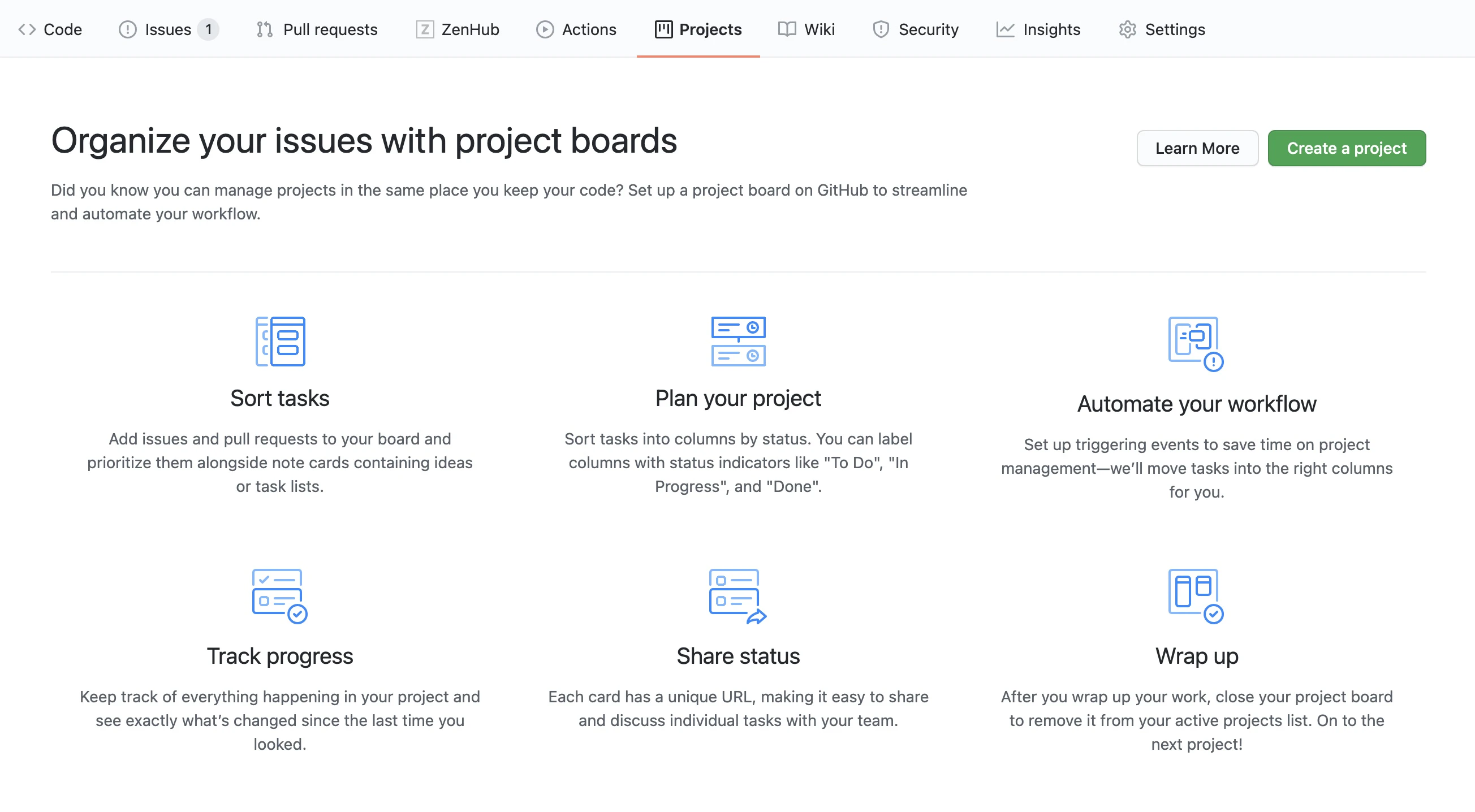This screenshot has width=1475, height=812.
Task: Click the Track progress heading
Action: 280,656
